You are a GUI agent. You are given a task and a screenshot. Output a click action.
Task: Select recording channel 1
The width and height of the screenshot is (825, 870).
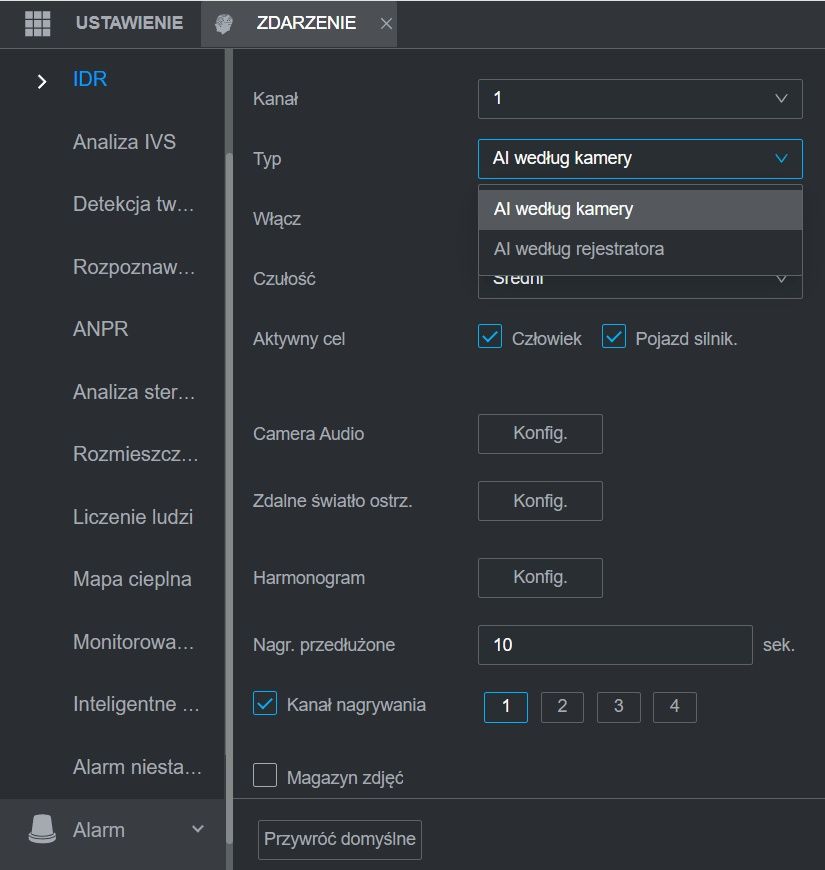(x=506, y=707)
